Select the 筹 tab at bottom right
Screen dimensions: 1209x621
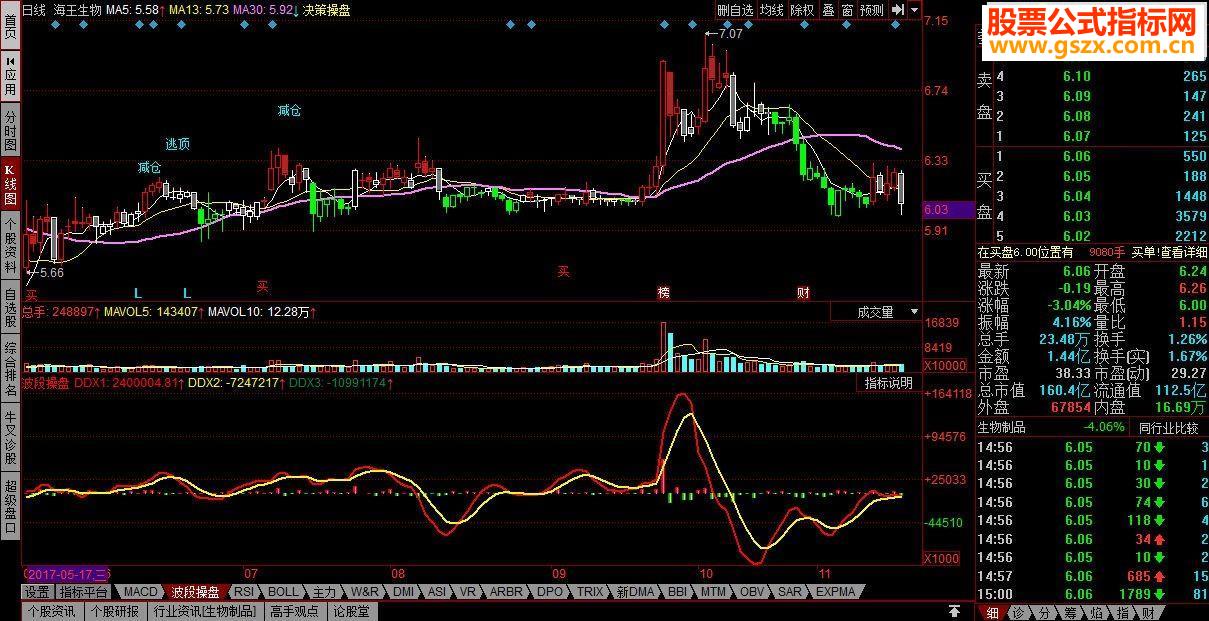[x=1070, y=612]
